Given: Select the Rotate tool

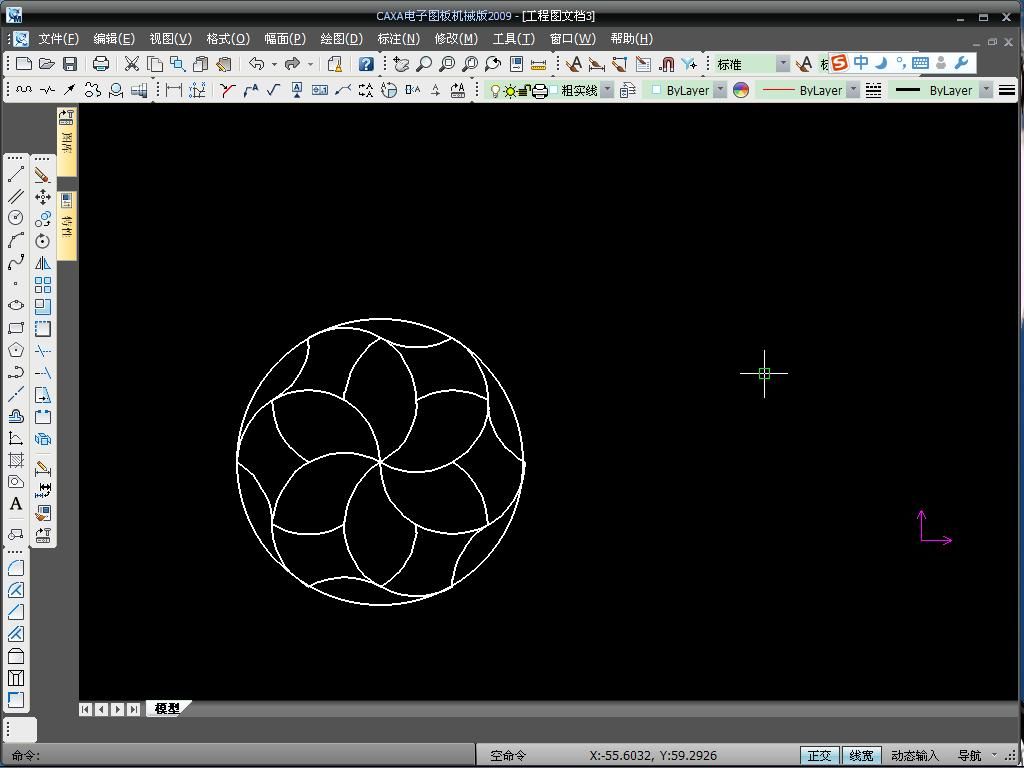Looking at the screenshot, I should (x=42, y=240).
